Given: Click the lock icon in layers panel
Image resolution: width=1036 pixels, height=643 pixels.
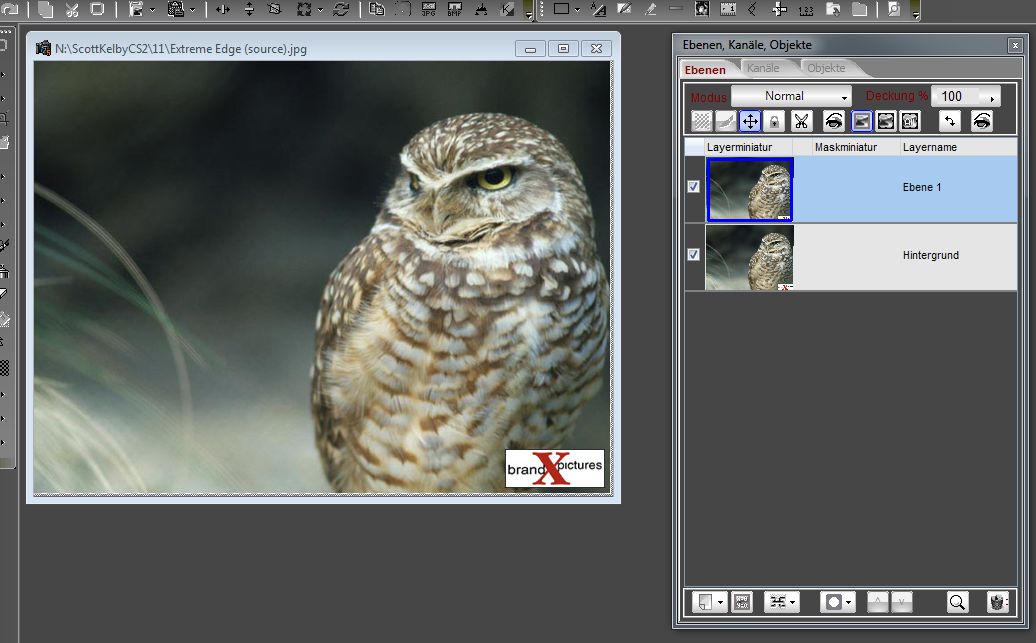Looking at the screenshot, I should (x=774, y=121).
